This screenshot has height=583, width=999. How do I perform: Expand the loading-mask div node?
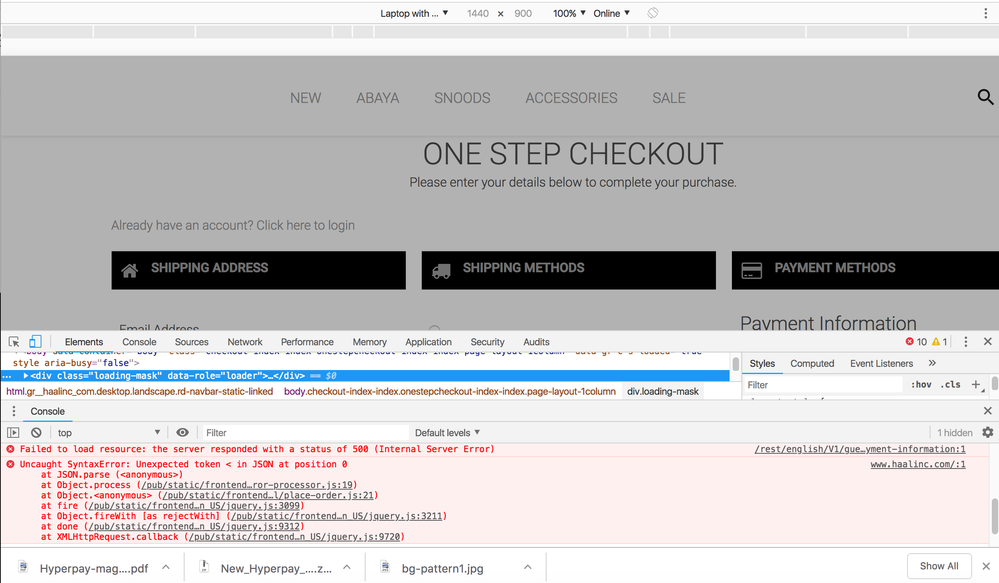26,376
